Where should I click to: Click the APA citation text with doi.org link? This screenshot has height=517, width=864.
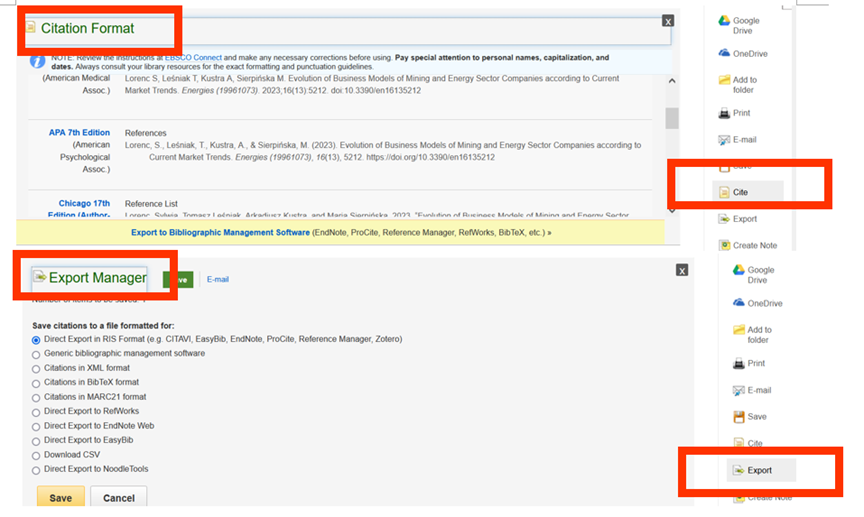point(383,151)
